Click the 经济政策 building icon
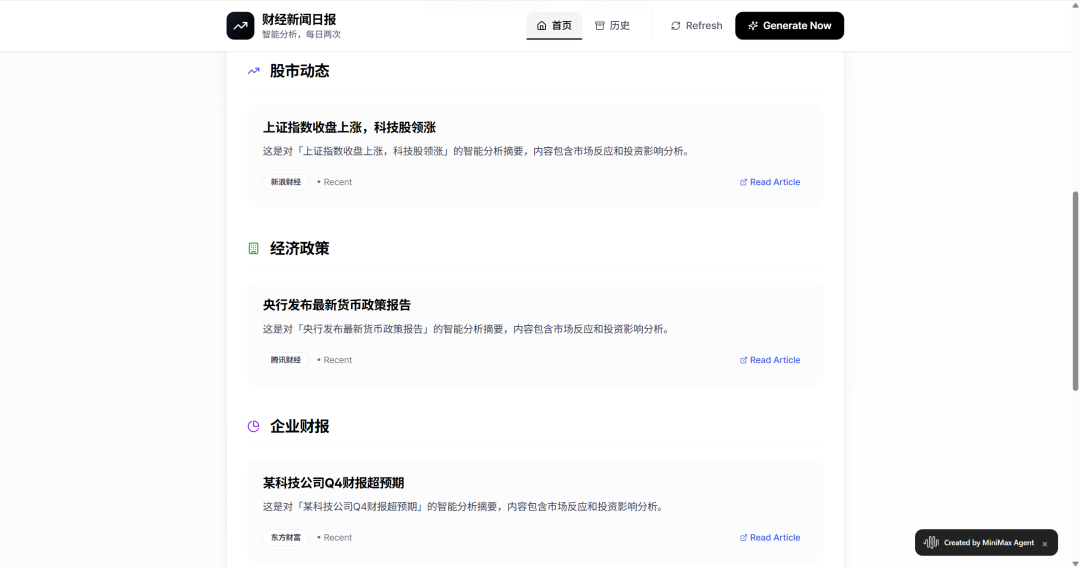This screenshot has width=1080, height=568. tap(253, 249)
